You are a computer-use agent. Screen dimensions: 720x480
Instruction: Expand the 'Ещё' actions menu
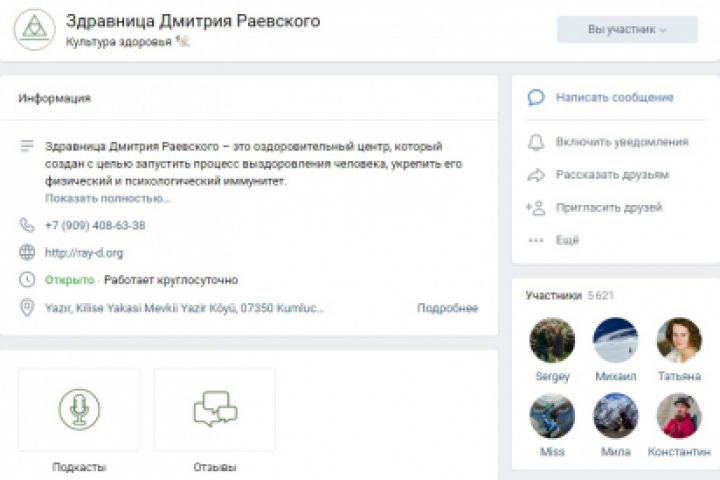click(x=567, y=240)
